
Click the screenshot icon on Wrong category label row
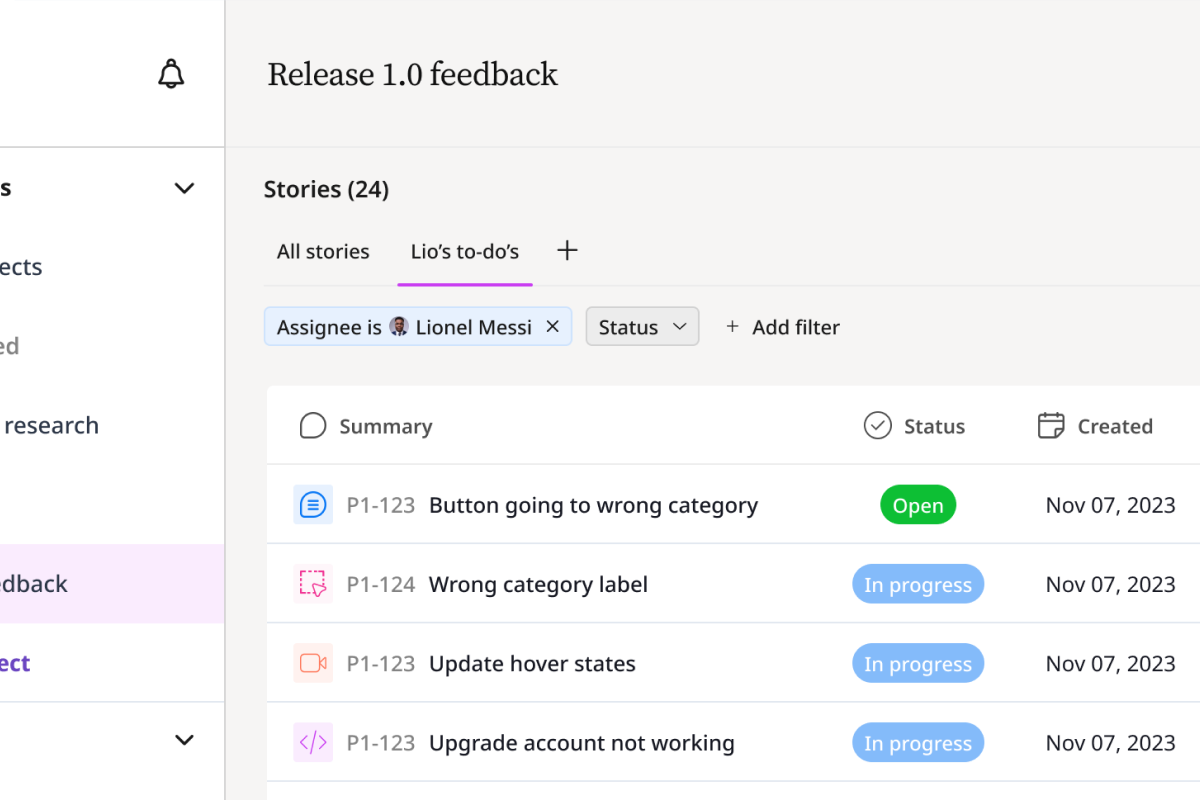tap(313, 584)
